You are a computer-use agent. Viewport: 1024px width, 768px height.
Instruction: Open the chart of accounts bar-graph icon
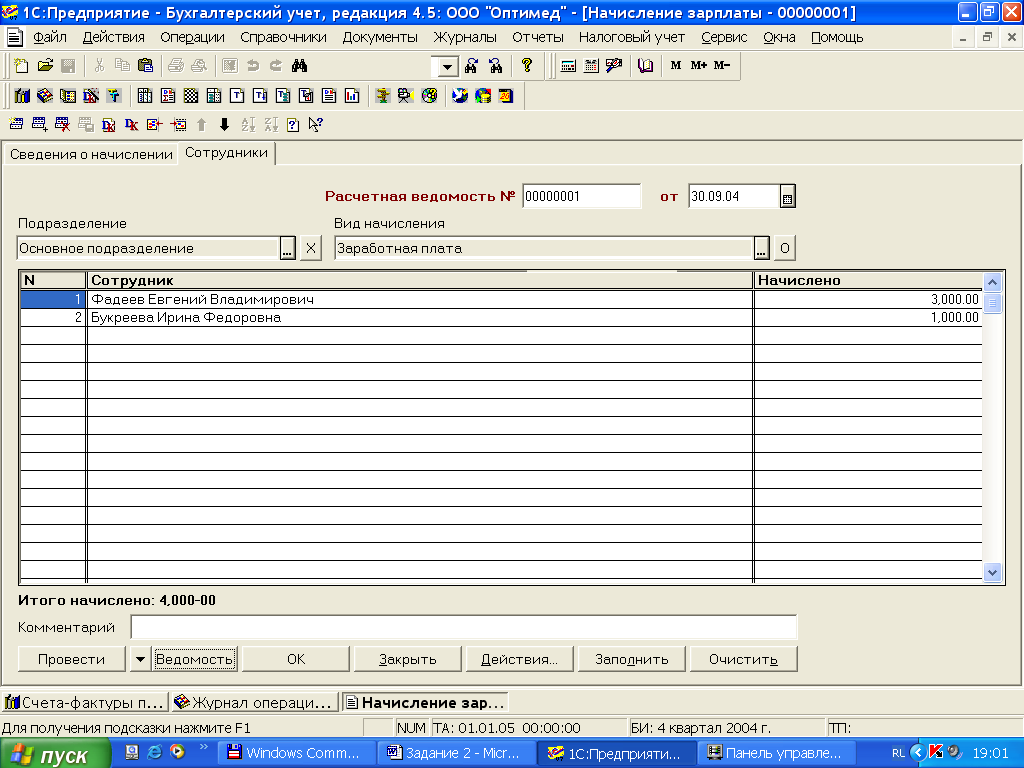point(22,96)
